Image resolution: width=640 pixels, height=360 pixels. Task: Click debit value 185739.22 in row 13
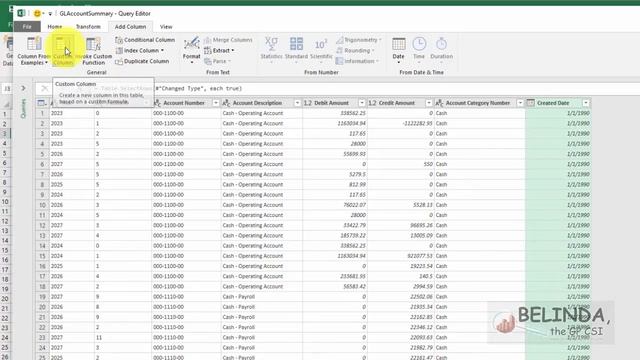point(353,236)
